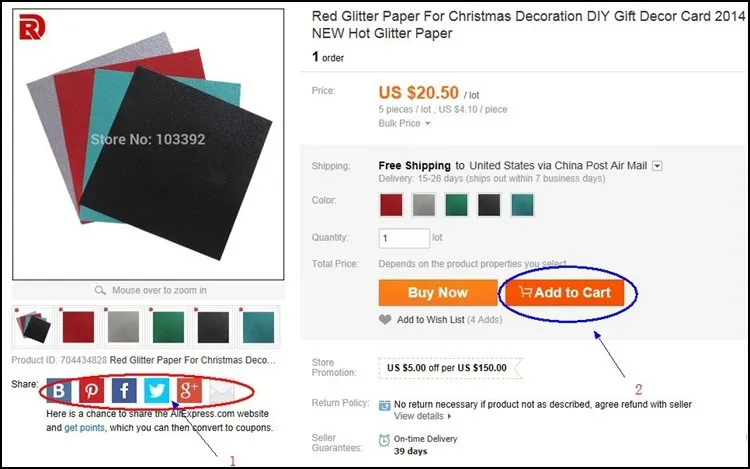Click the Buy Now button

438,293
